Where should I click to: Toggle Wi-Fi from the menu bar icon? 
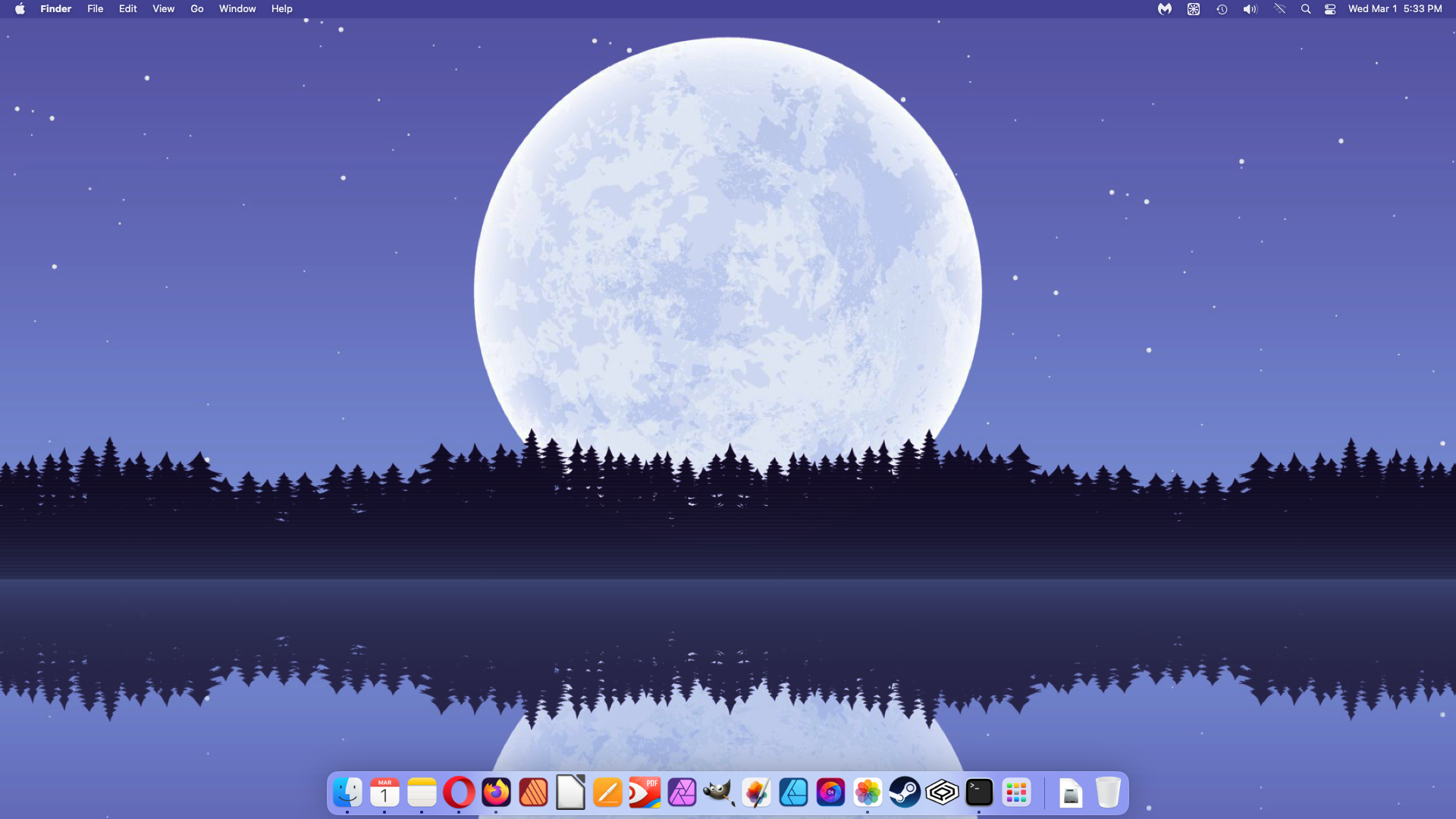(x=1279, y=9)
